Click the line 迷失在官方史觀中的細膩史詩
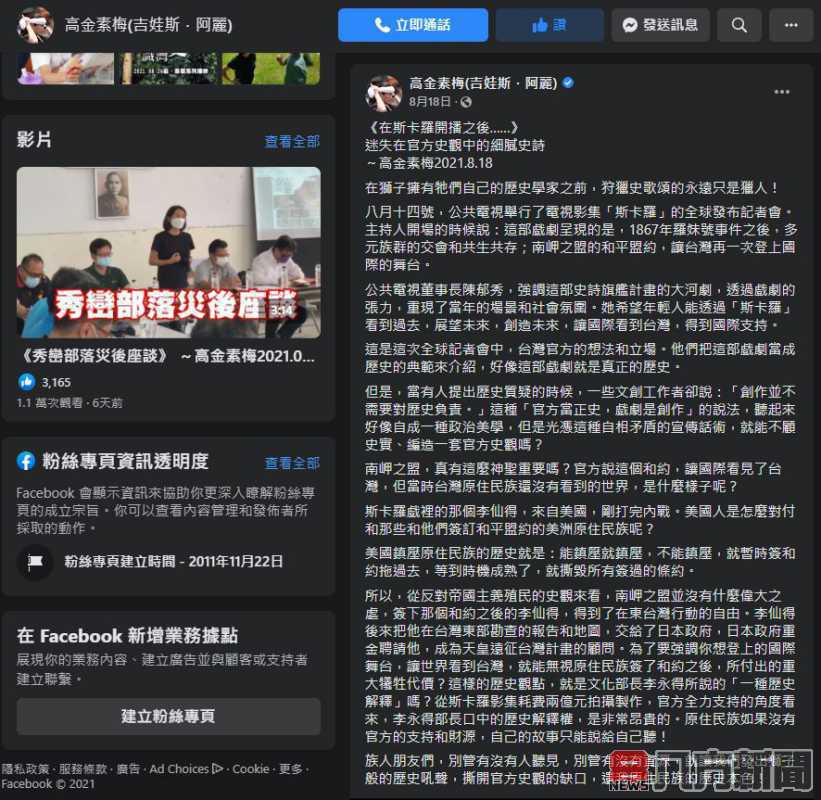The height and width of the screenshot is (800, 821). (x=454, y=145)
